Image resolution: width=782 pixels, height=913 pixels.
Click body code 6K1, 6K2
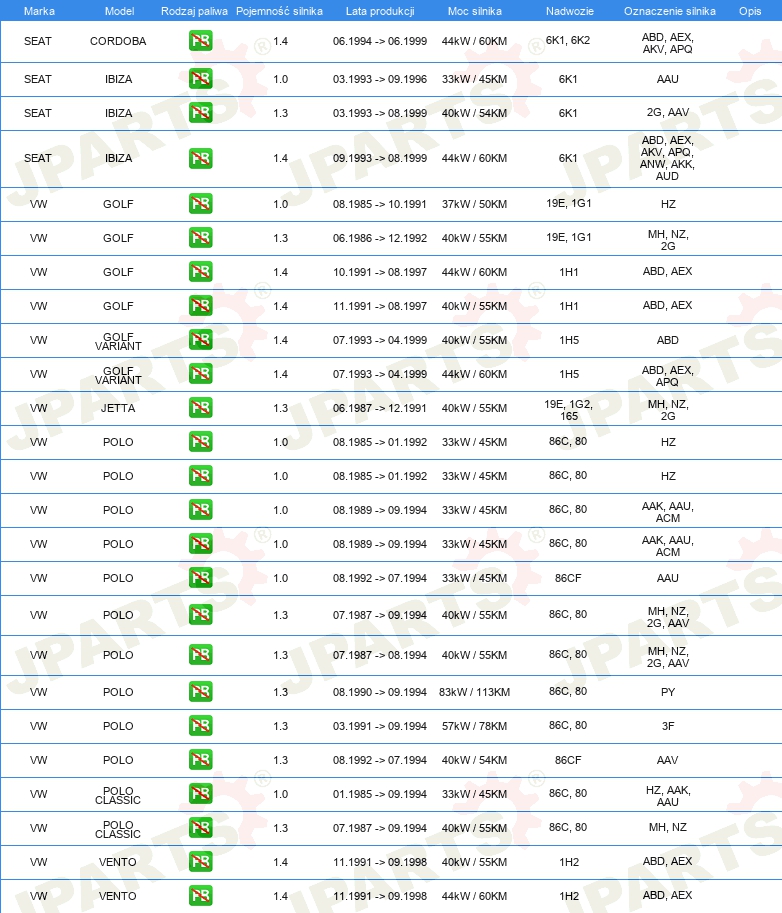tap(568, 40)
